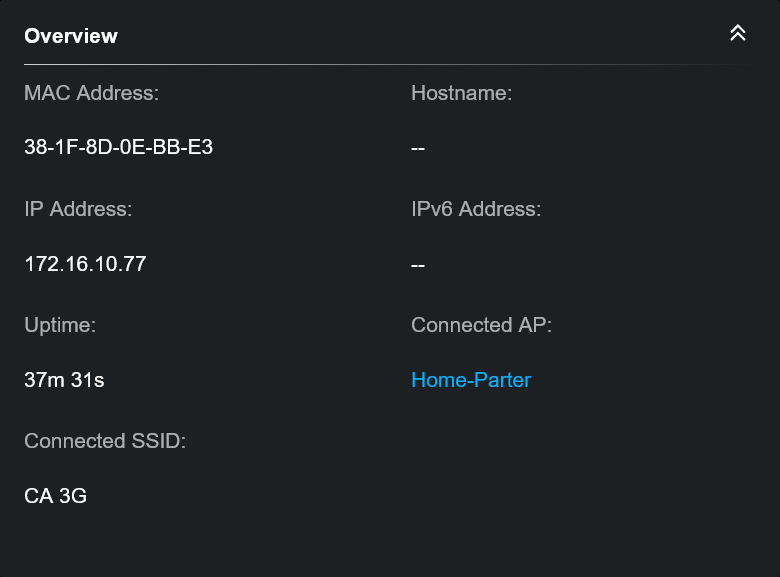
Task: Click the MAC Address label
Action: coord(92,93)
